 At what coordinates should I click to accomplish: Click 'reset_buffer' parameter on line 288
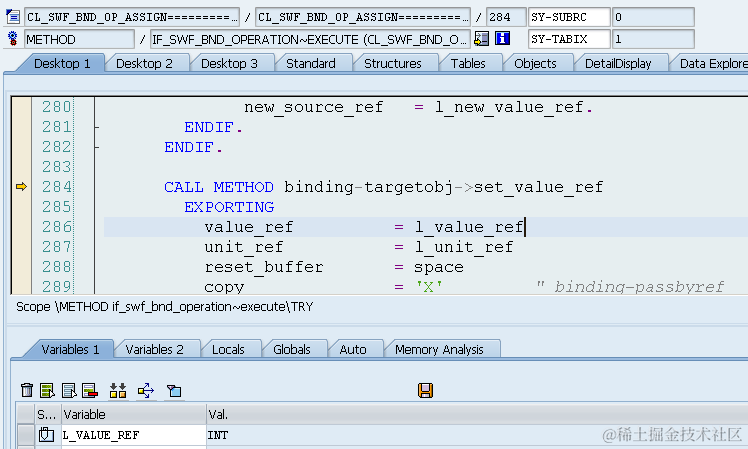[264, 267]
